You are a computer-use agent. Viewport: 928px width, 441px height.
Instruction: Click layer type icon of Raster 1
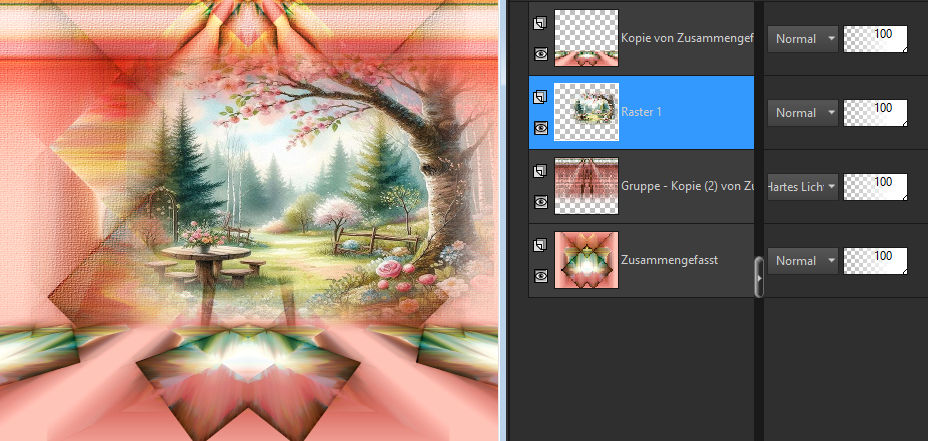tap(540, 97)
